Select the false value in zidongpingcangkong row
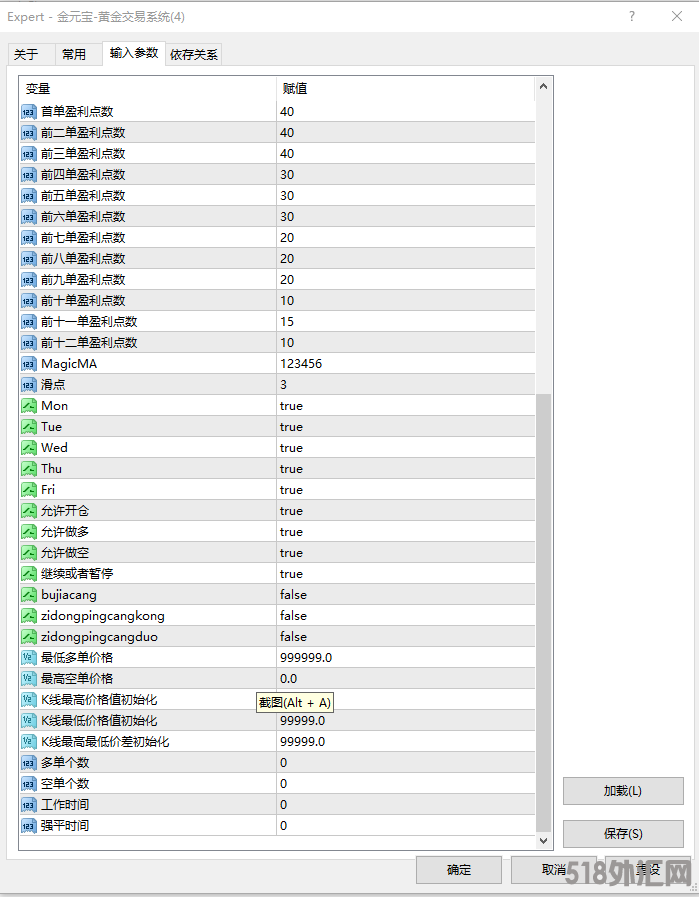 click(293, 616)
